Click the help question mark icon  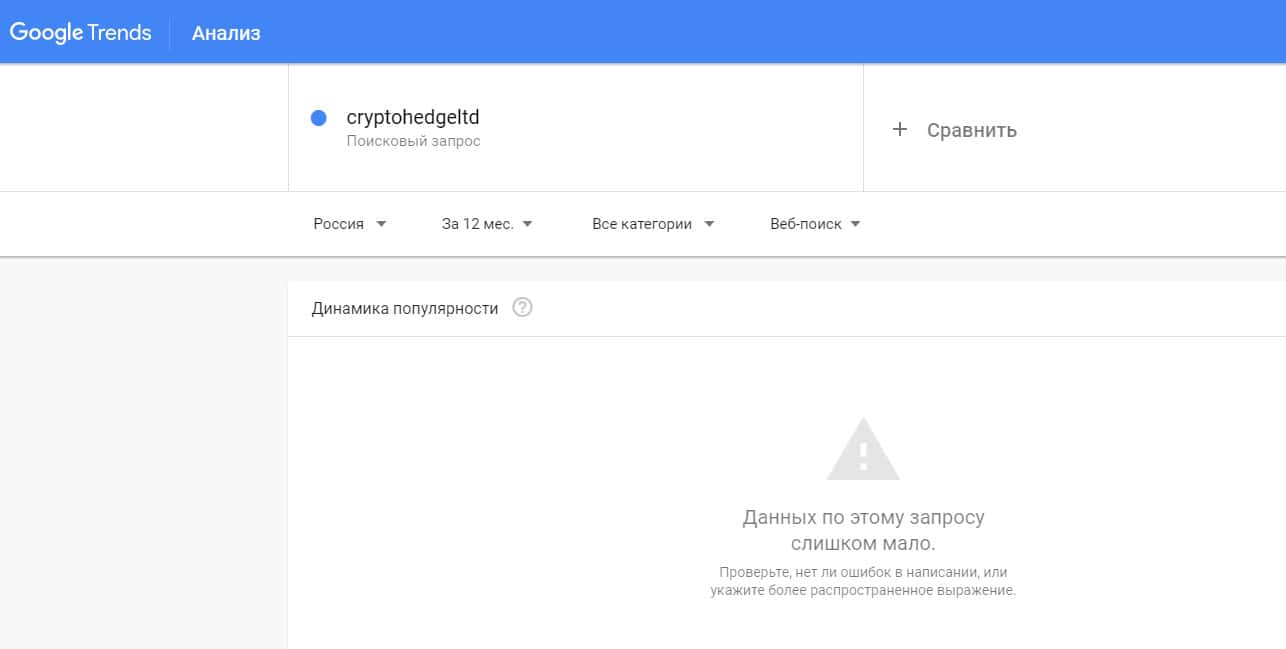(x=522, y=308)
